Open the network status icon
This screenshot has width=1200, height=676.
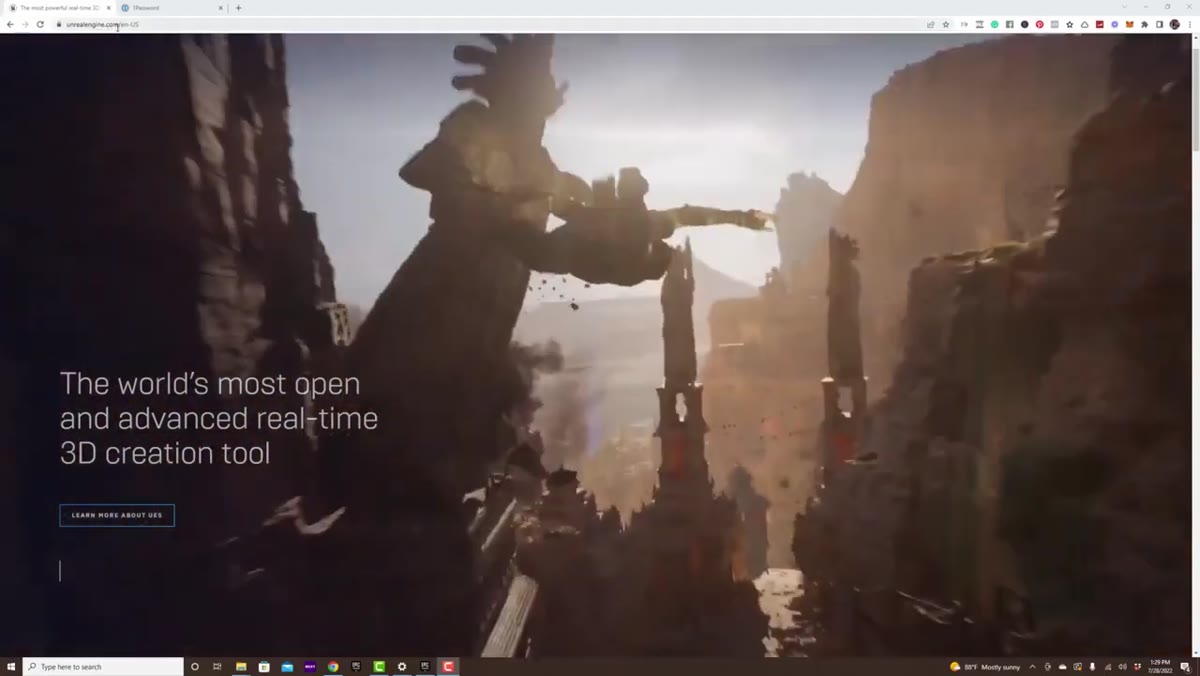1107,667
